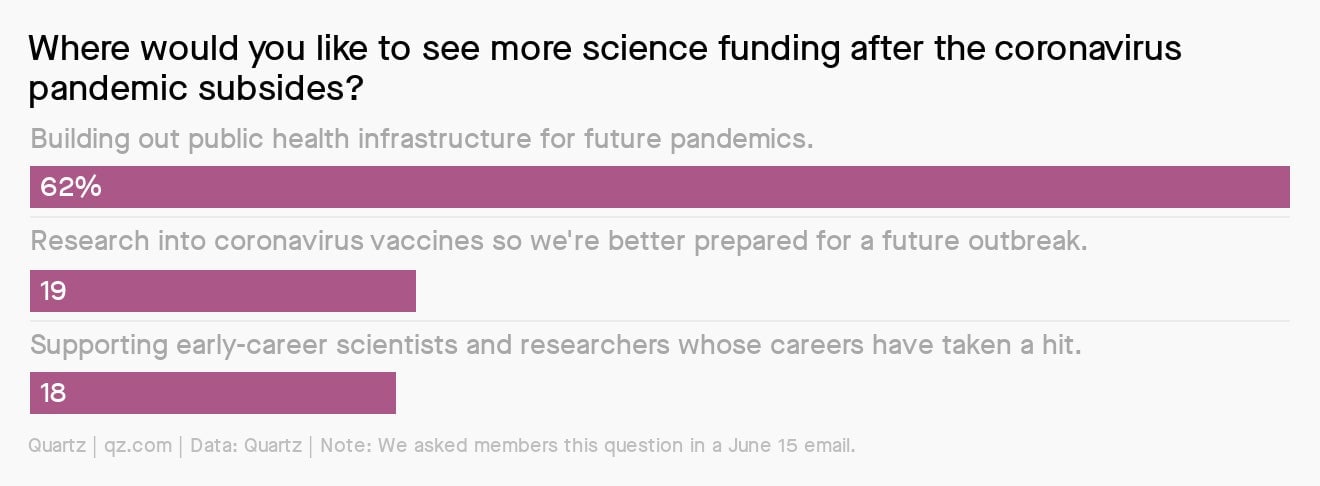Click the Quartz source credit
This screenshot has width=1320, height=486.
click(x=57, y=446)
